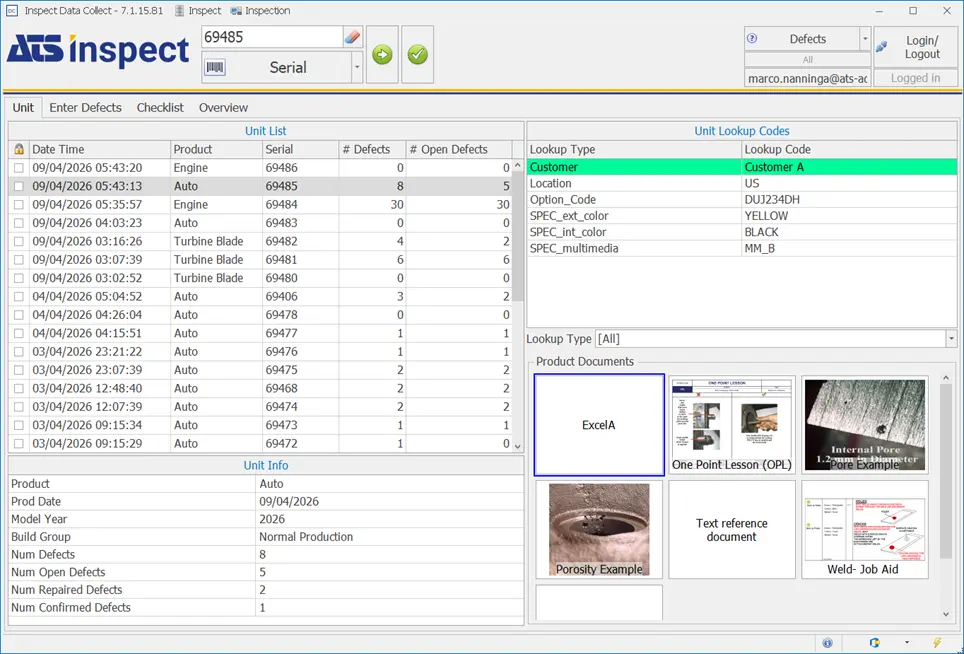Click Unit List scrollbar down arrow
The image size is (964, 654).
pyautogui.click(x=518, y=446)
